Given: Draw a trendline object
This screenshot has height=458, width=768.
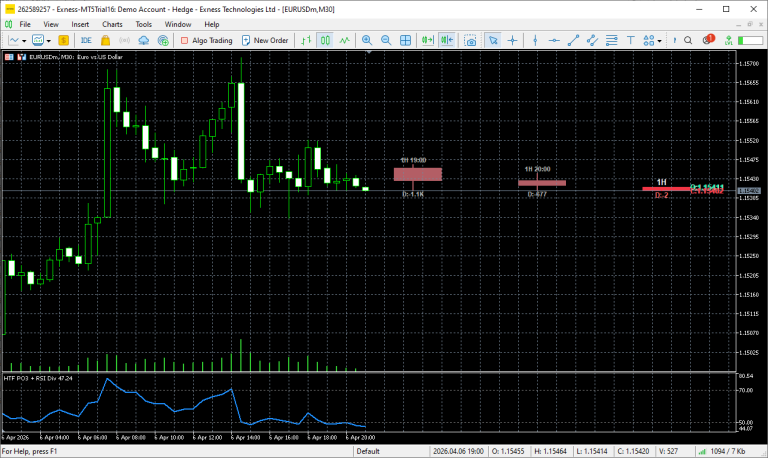Looking at the screenshot, I should pyautogui.click(x=573, y=40).
